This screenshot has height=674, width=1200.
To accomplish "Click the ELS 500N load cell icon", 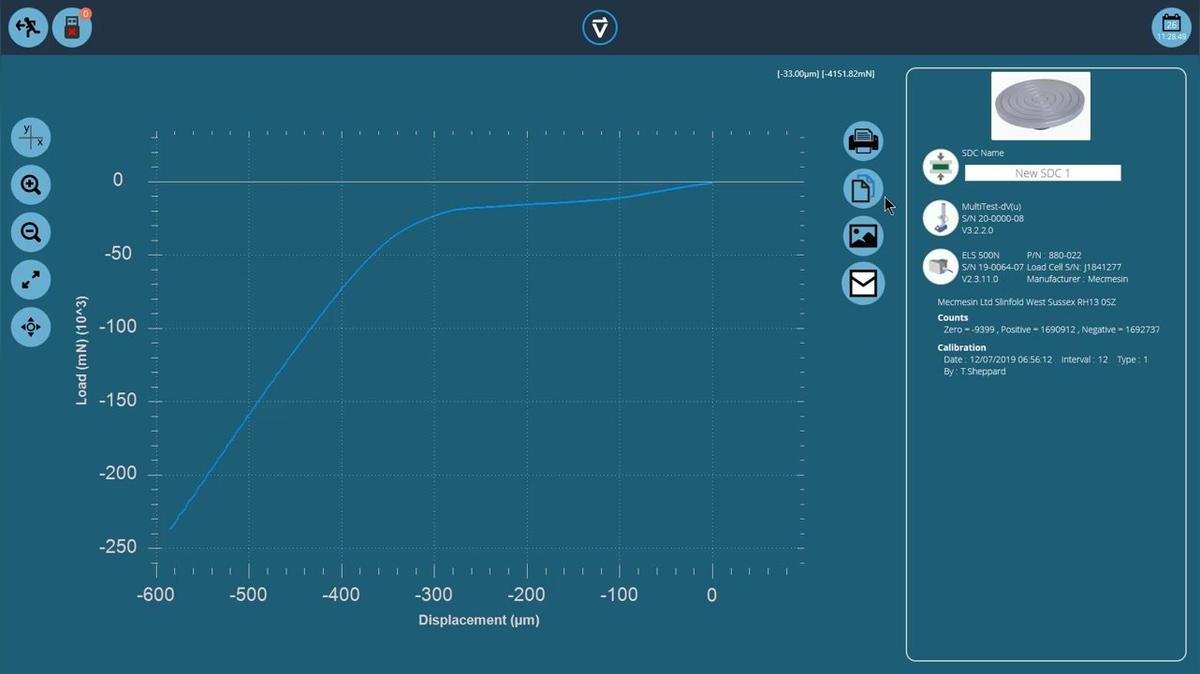I will tap(940, 267).
